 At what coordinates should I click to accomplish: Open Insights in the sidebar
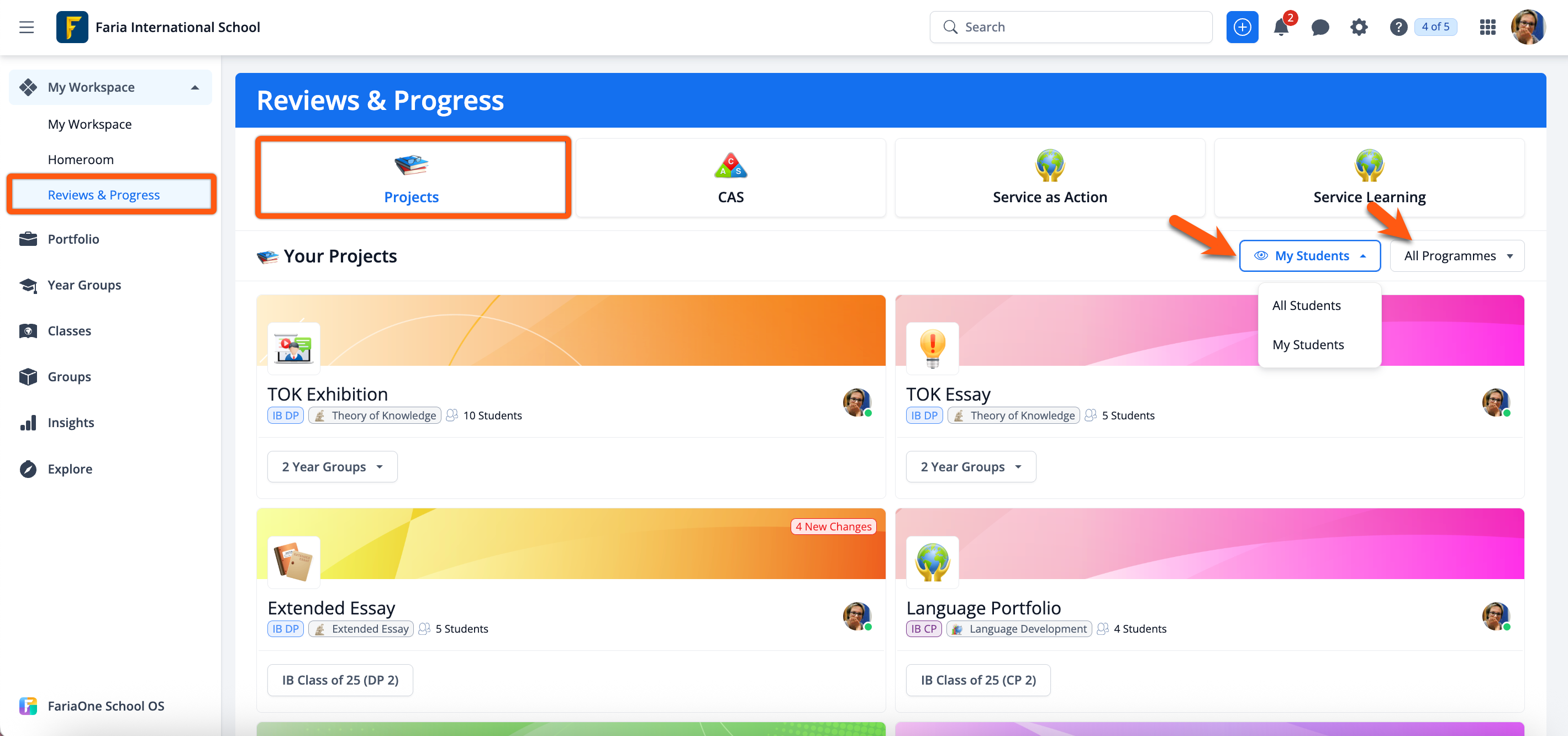(x=71, y=423)
